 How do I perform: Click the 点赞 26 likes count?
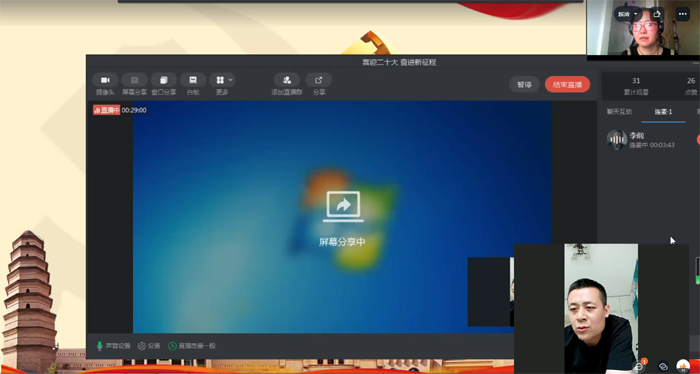coord(691,86)
